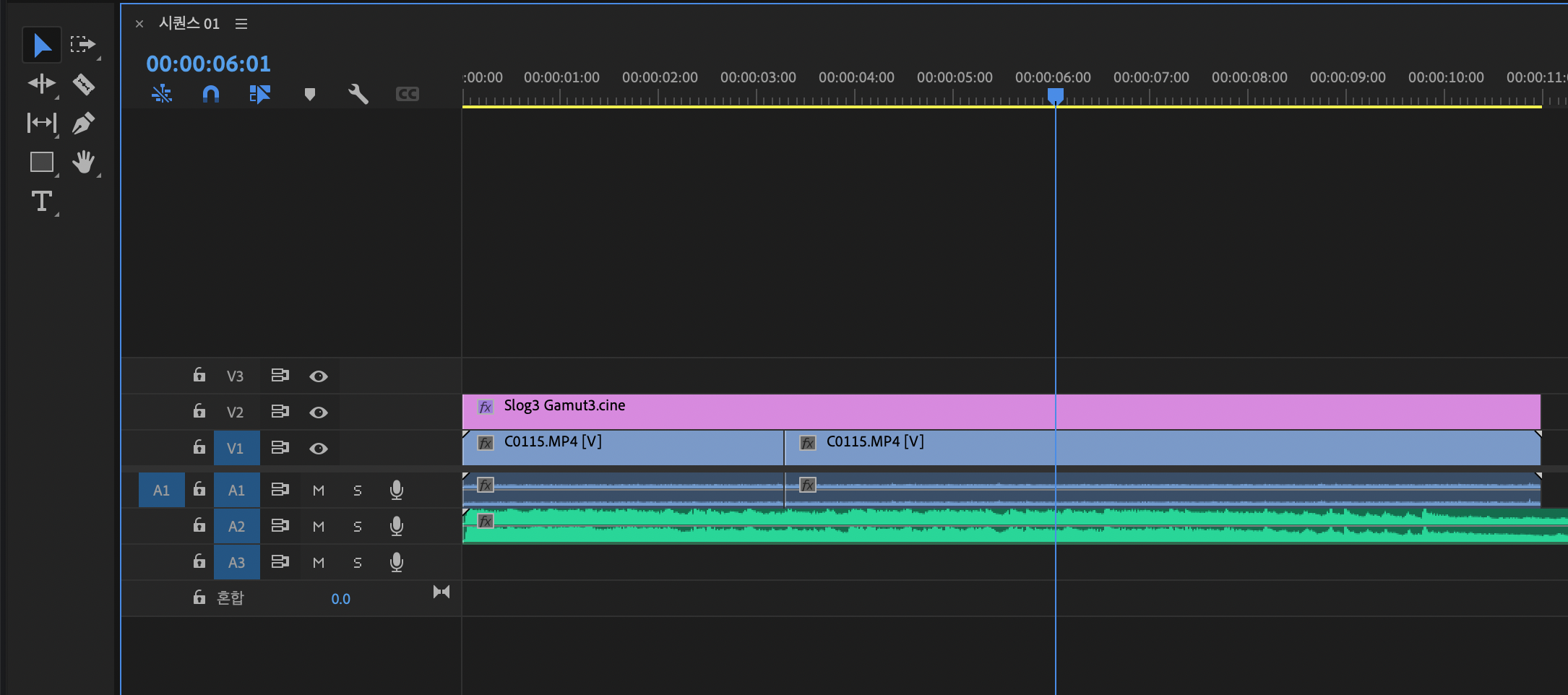Toggle lock on V2 track
The height and width of the screenshot is (695, 1568).
pos(199,411)
